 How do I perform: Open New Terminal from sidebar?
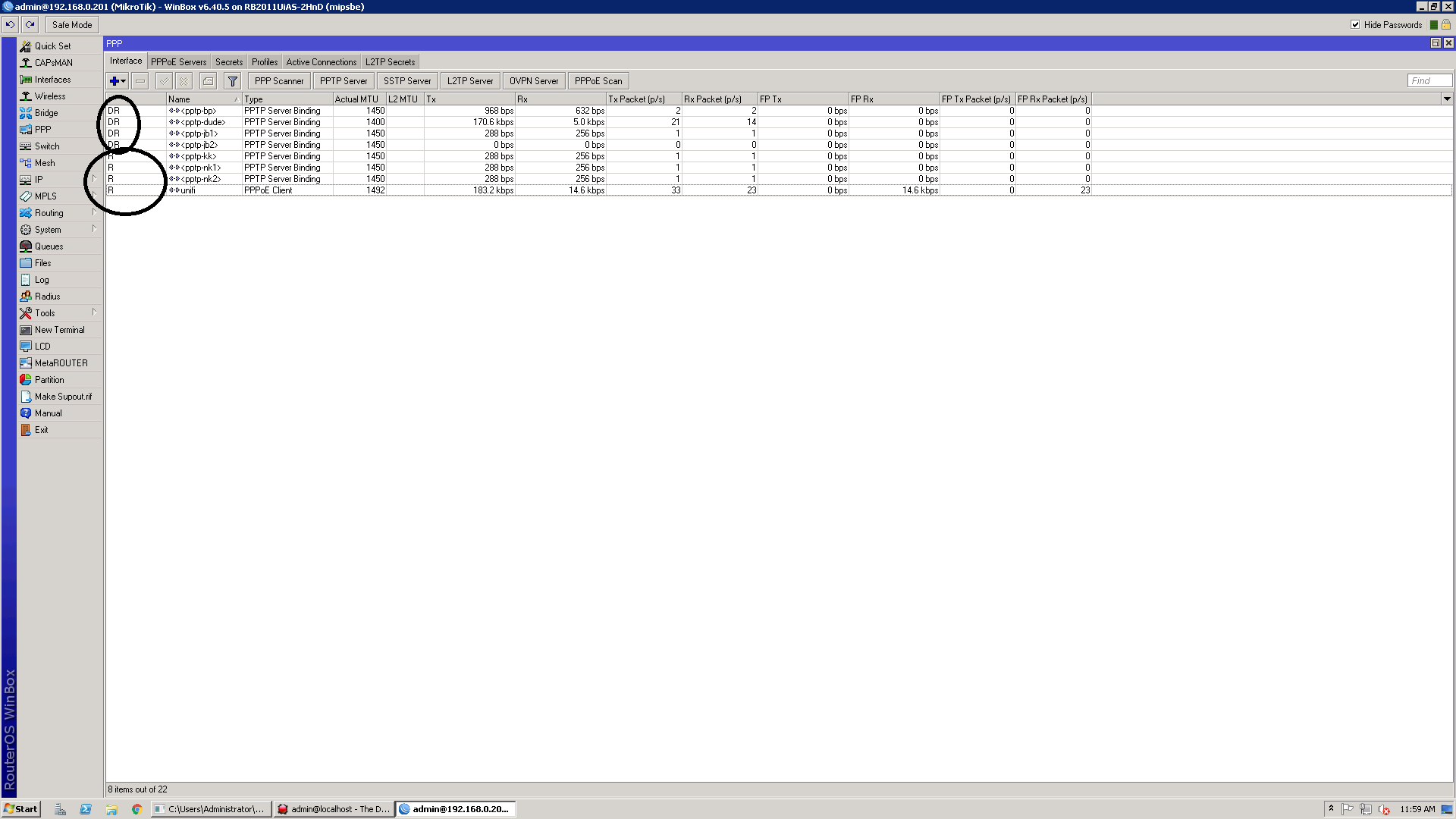[x=59, y=330]
